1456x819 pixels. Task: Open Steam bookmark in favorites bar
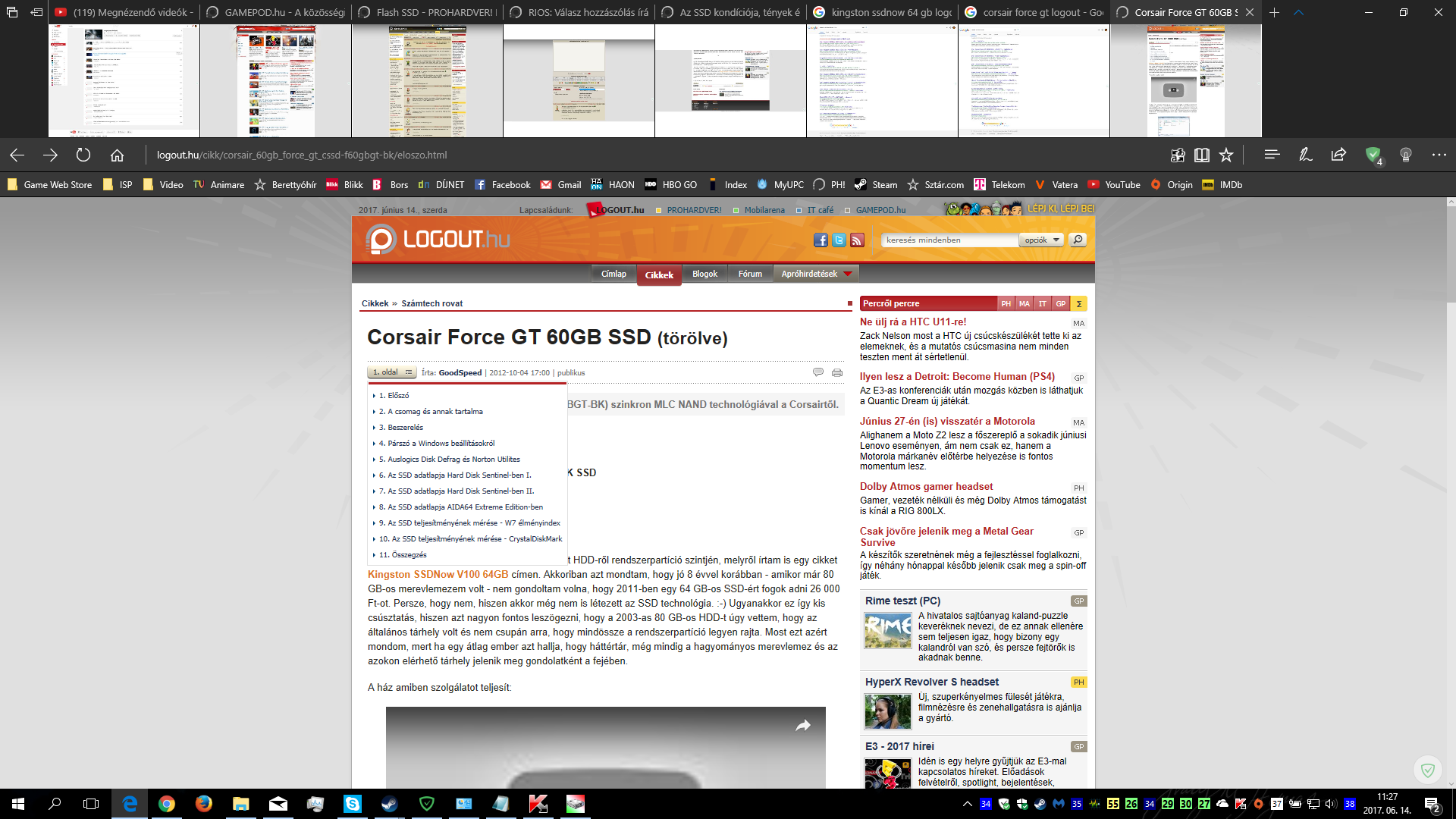876,184
